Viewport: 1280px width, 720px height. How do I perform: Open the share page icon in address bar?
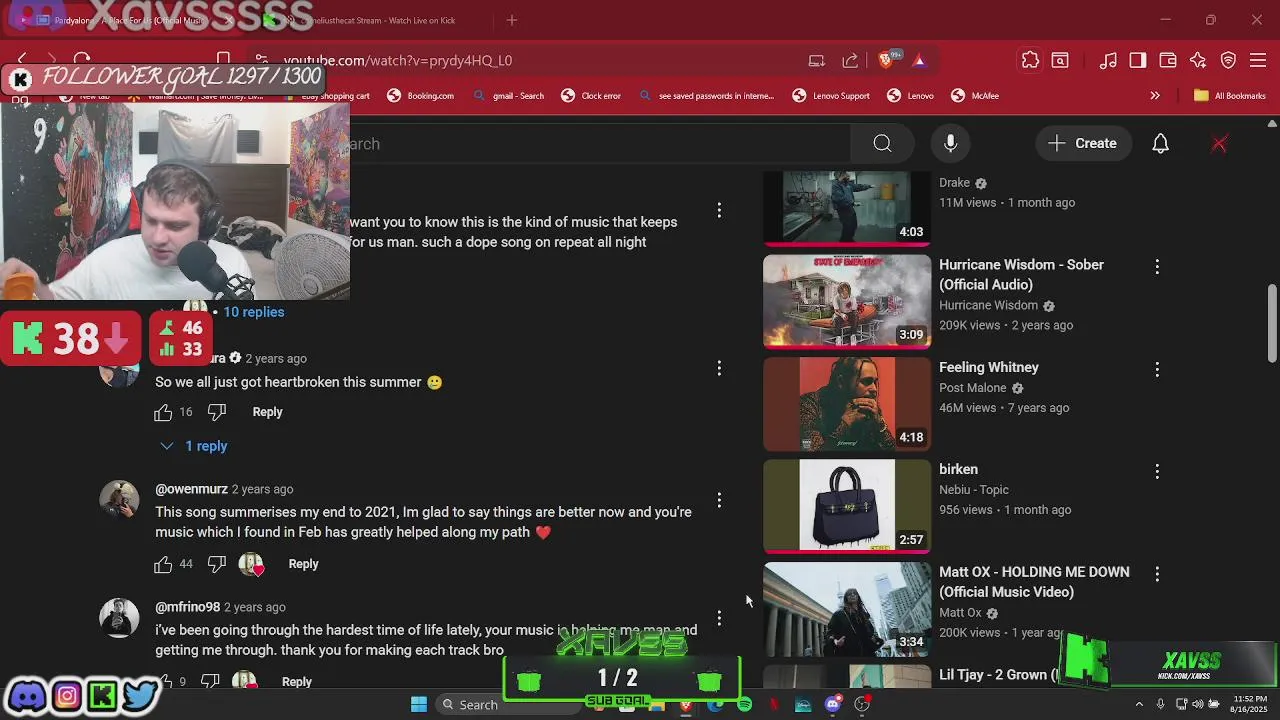(x=850, y=61)
